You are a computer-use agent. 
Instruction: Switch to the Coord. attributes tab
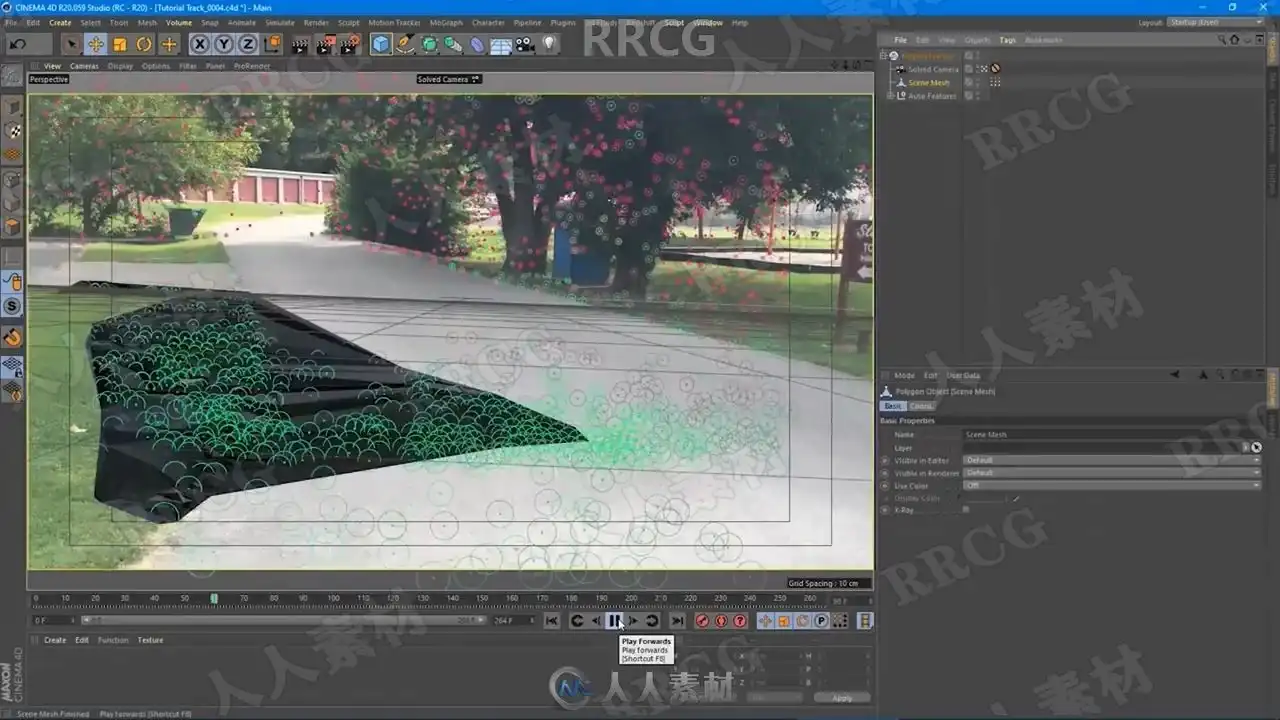pyautogui.click(x=921, y=406)
